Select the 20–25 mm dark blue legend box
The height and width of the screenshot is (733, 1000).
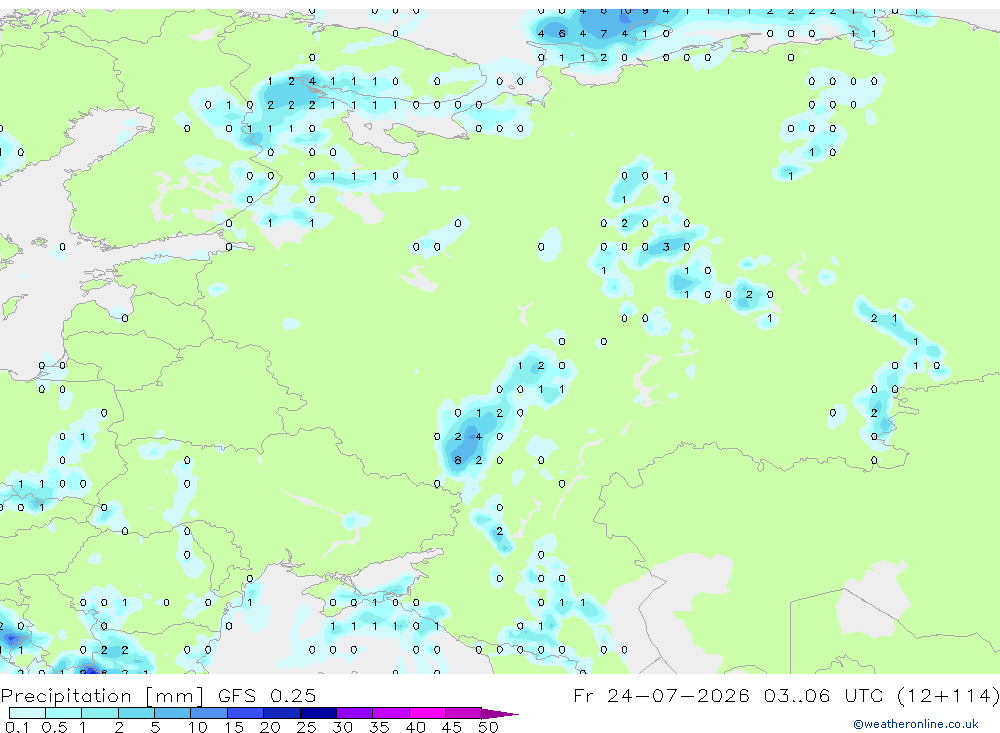[x=281, y=713]
